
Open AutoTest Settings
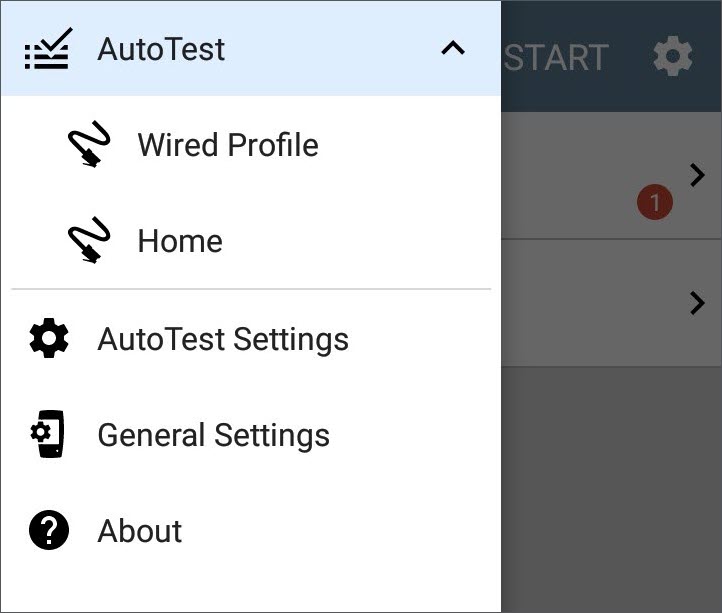click(x=251, y=339)
